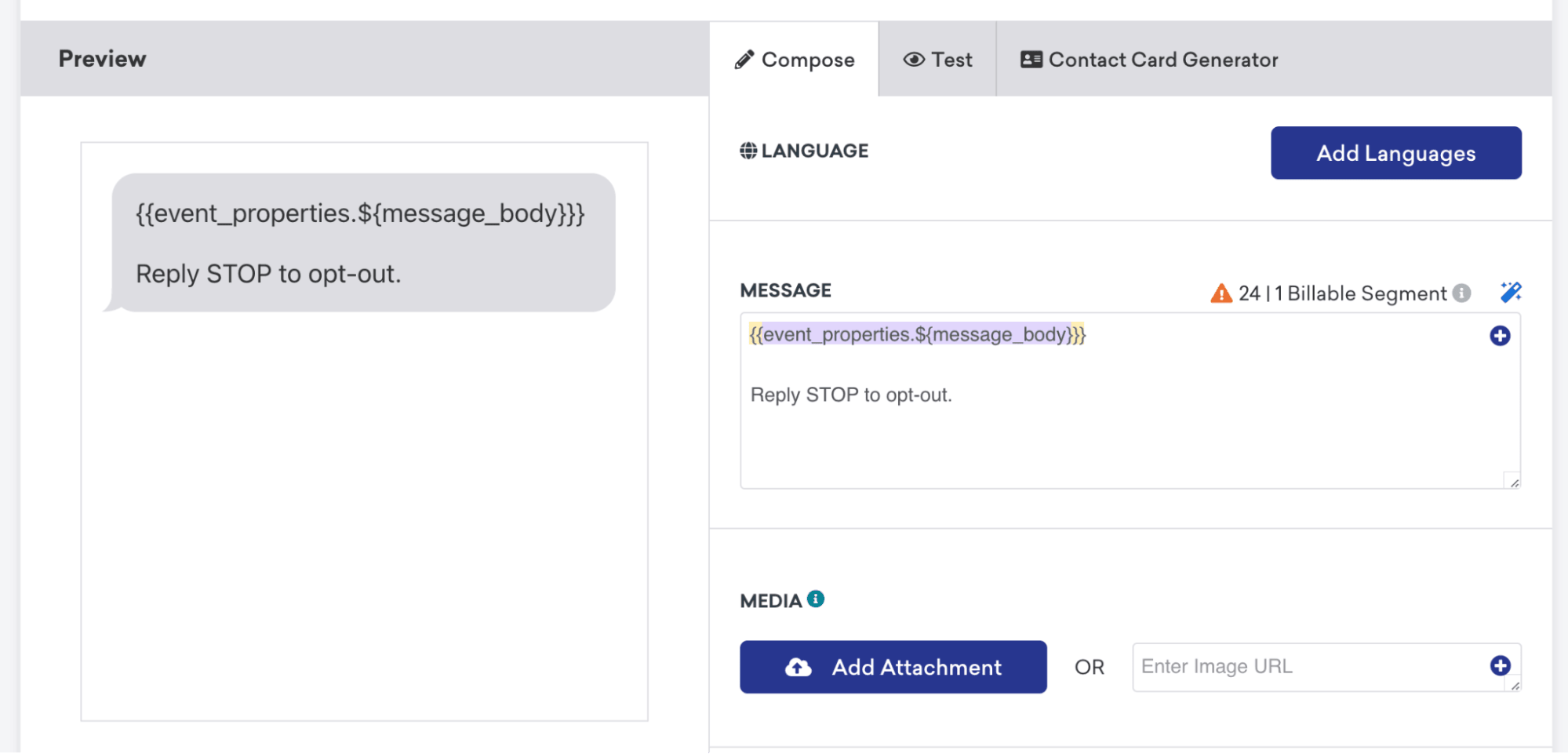
Task: Click the contact card icon
Action: pyautogui.click(x=1031, y=60)
